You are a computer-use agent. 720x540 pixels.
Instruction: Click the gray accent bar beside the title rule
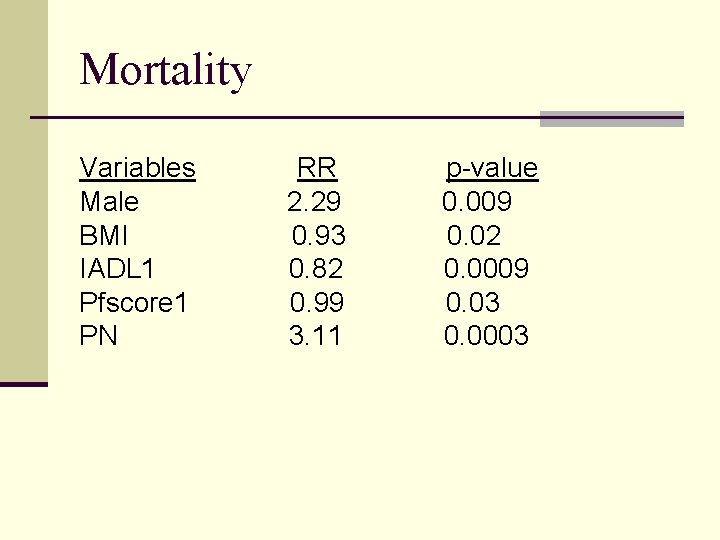pos(611,119)
